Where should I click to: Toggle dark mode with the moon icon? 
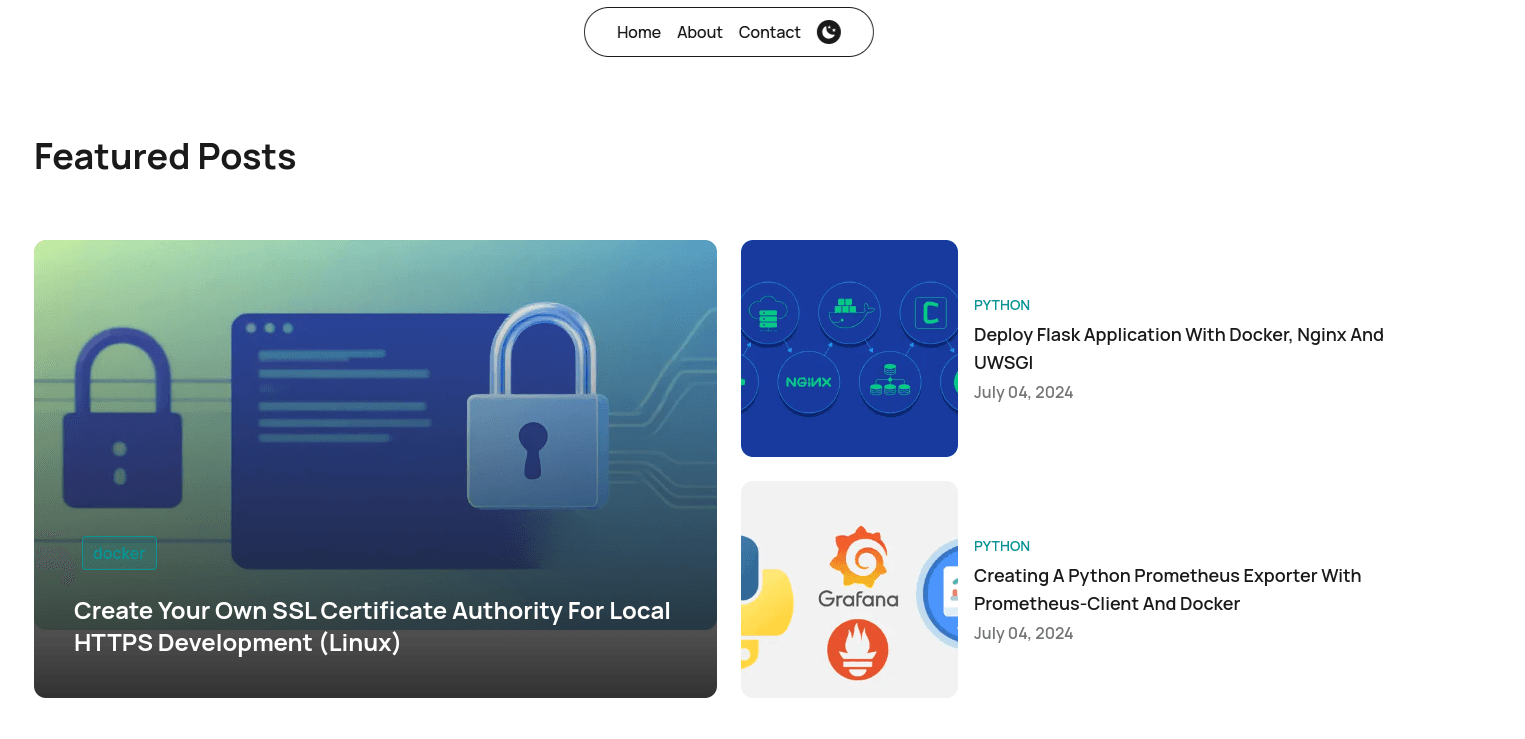(828, 32)
